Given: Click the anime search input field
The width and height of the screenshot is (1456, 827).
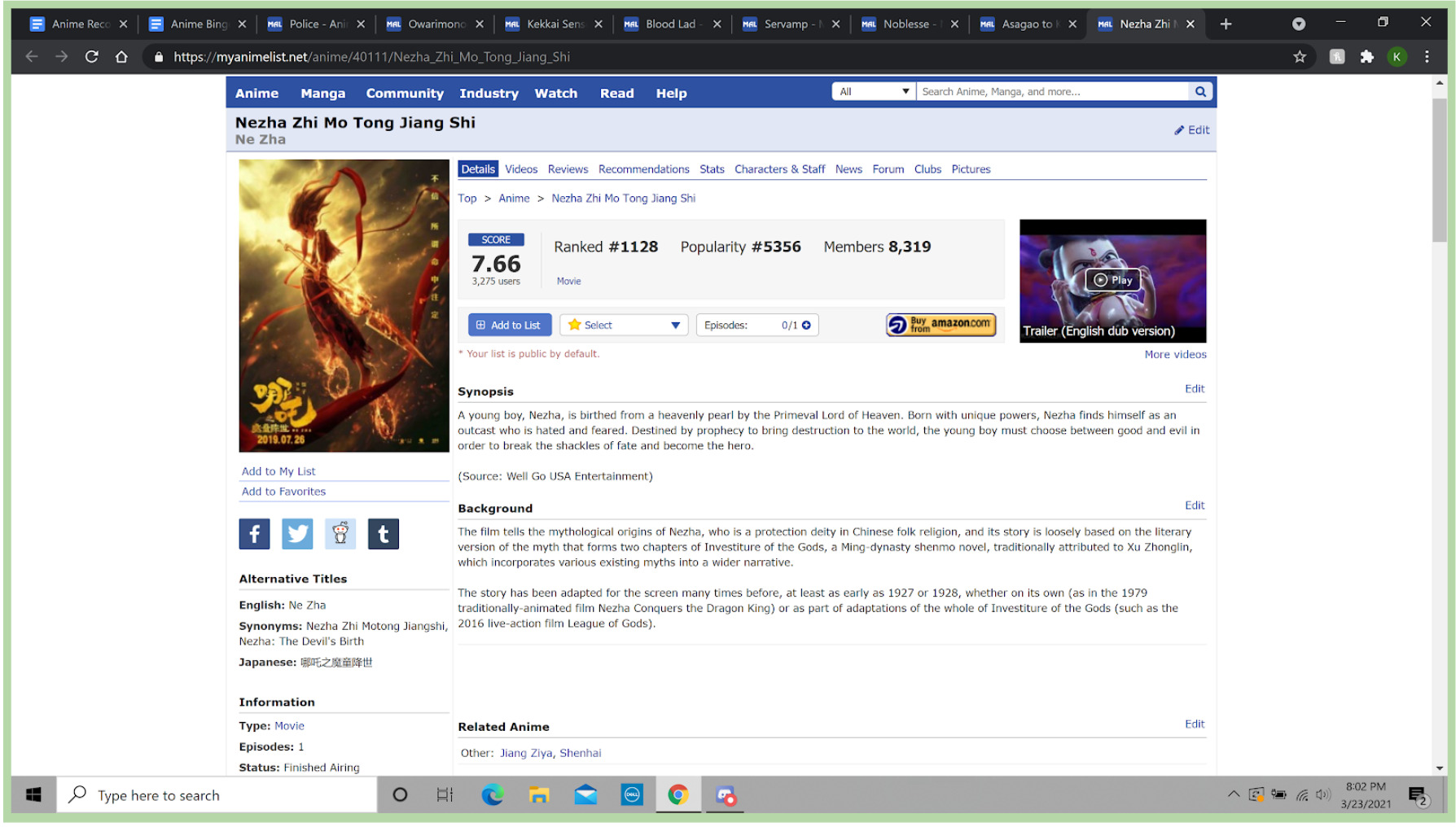Looking at the screenshot, I should (x=1052, y=92).
